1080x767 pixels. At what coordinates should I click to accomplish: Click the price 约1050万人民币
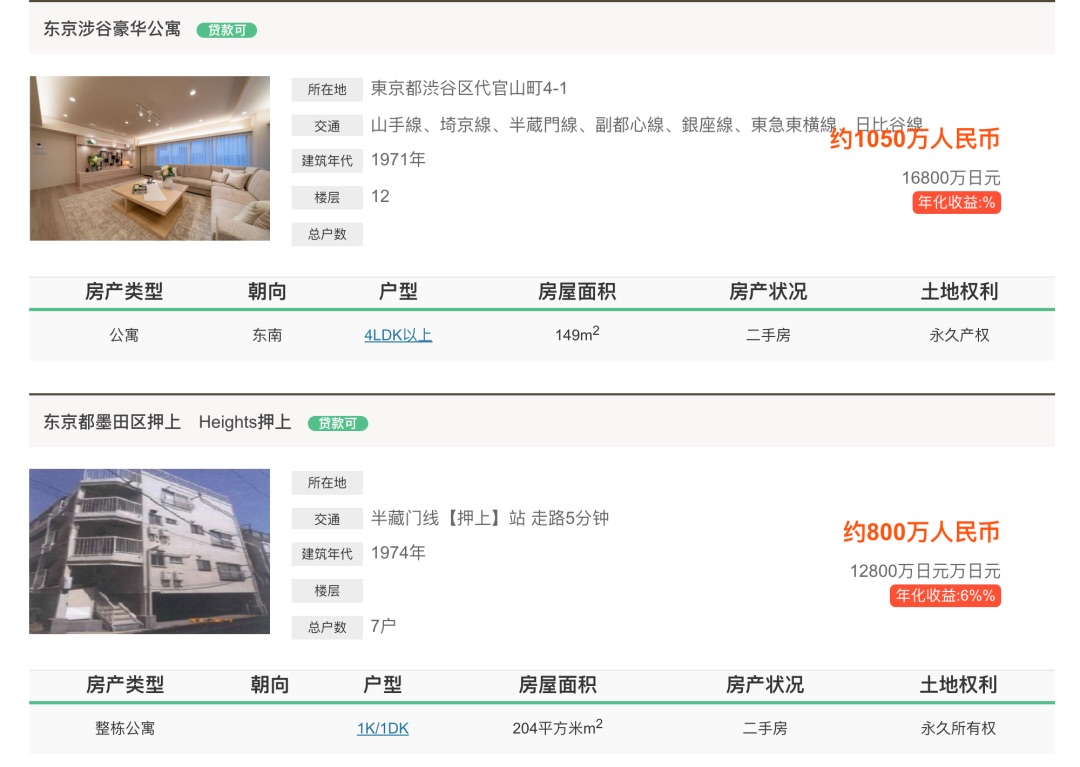coord(915,139)
